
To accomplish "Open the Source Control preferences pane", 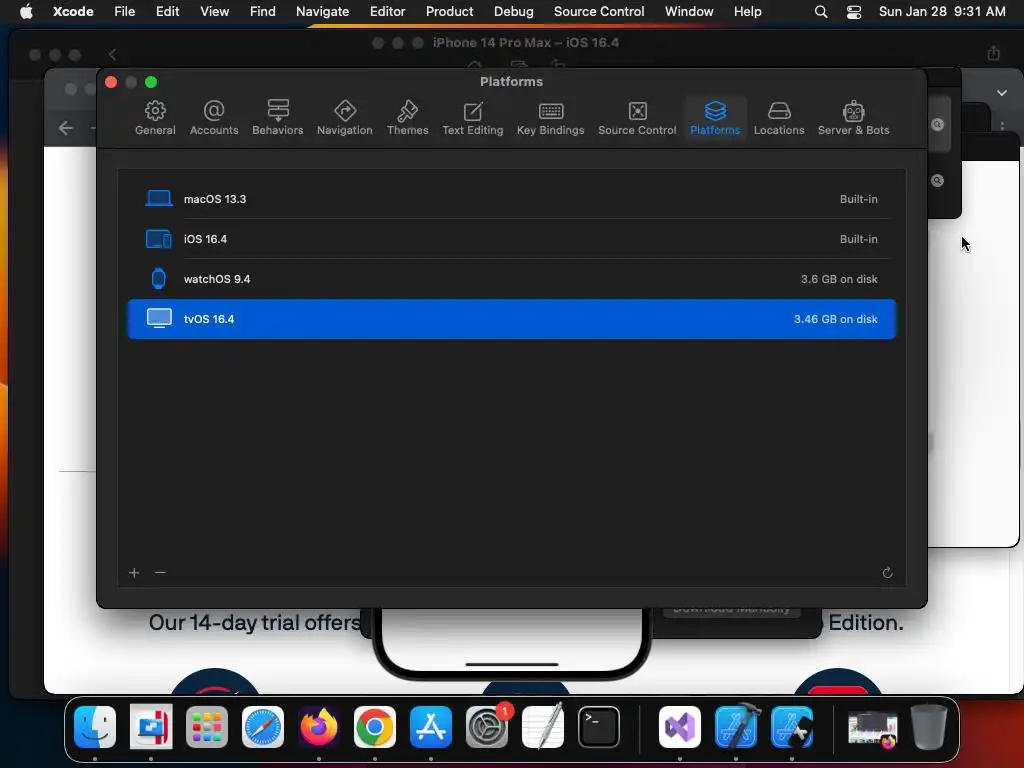I will click(x=637, y=118).
